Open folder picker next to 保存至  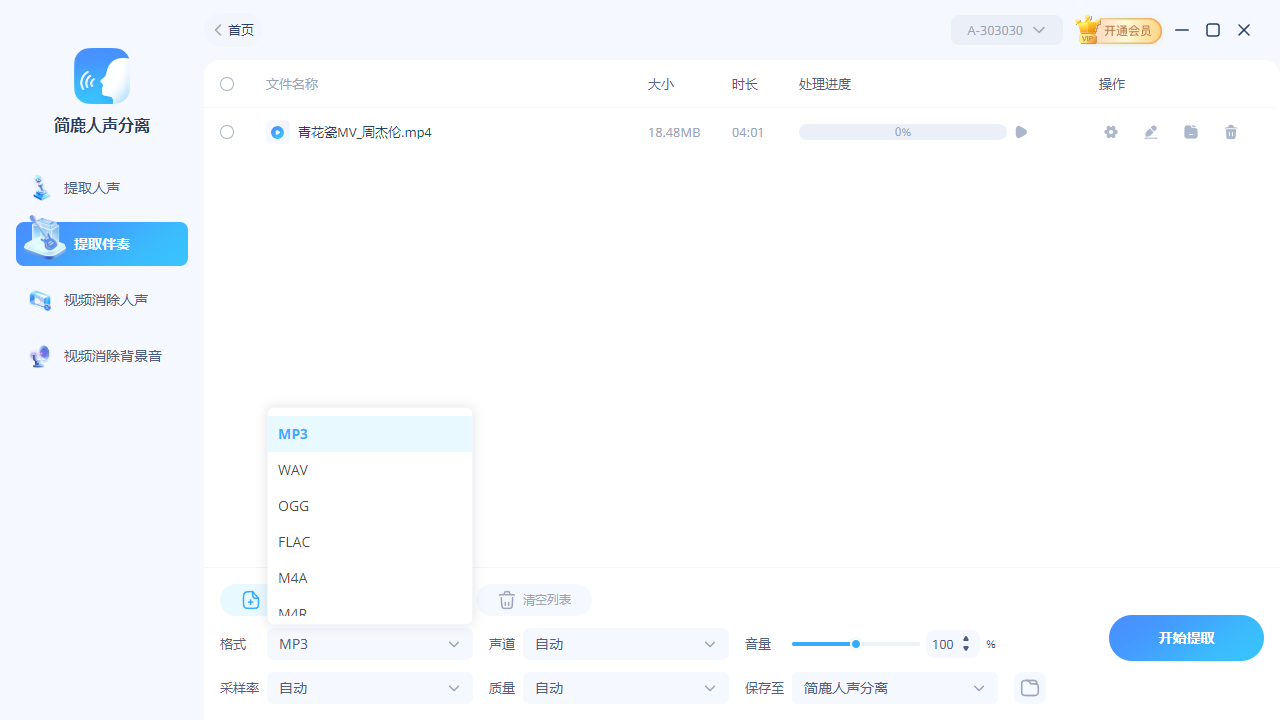(x=1029, y=687)
